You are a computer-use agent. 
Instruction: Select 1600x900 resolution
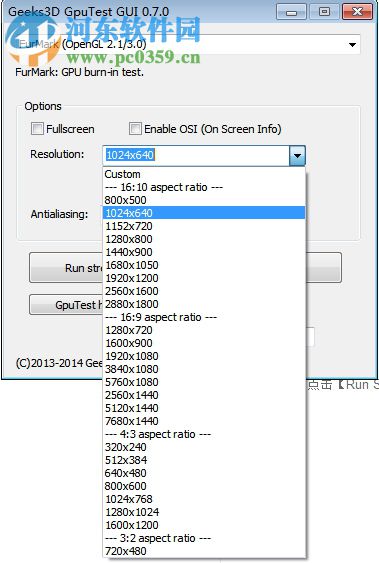coord(204,343)
